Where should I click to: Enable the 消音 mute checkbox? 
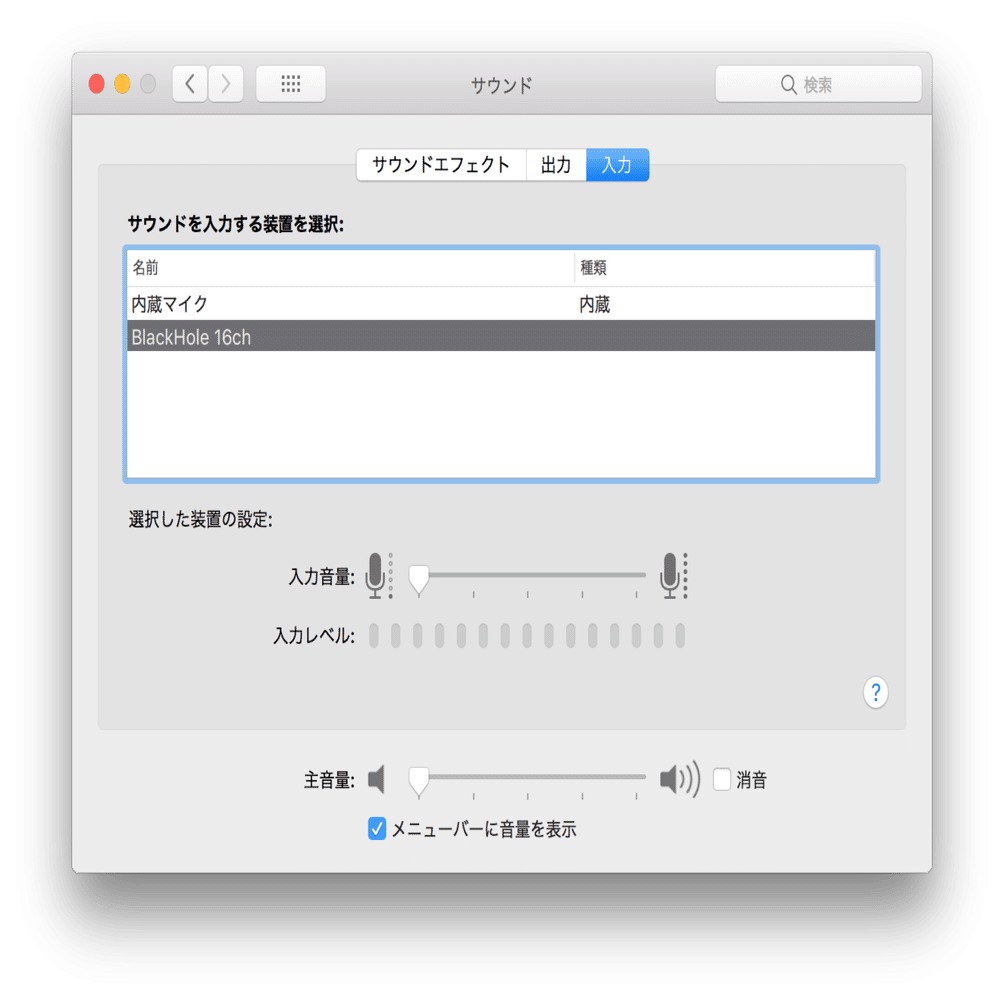pyautogui.click(x=722, y=778)
